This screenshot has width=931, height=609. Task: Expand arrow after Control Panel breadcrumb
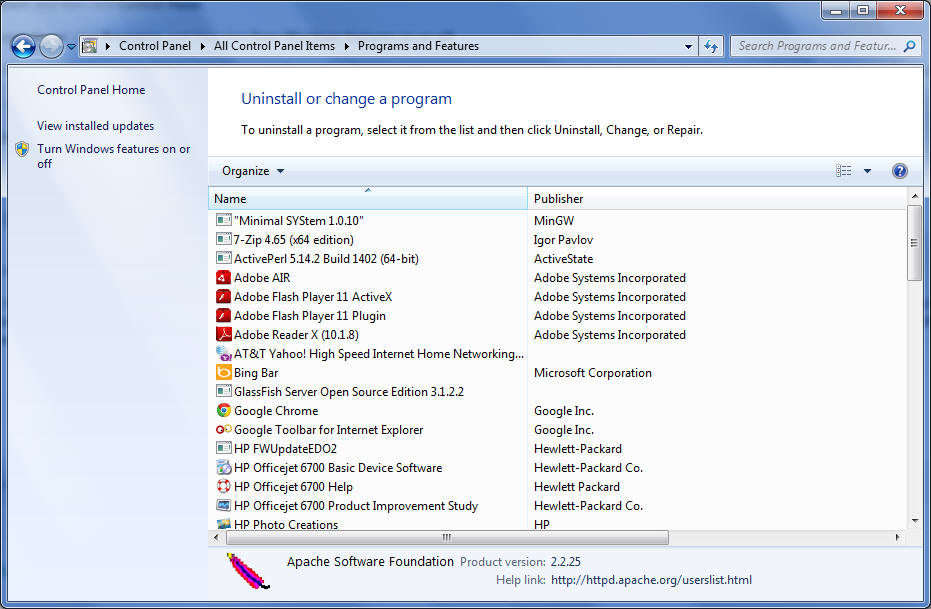click(202, 46)
